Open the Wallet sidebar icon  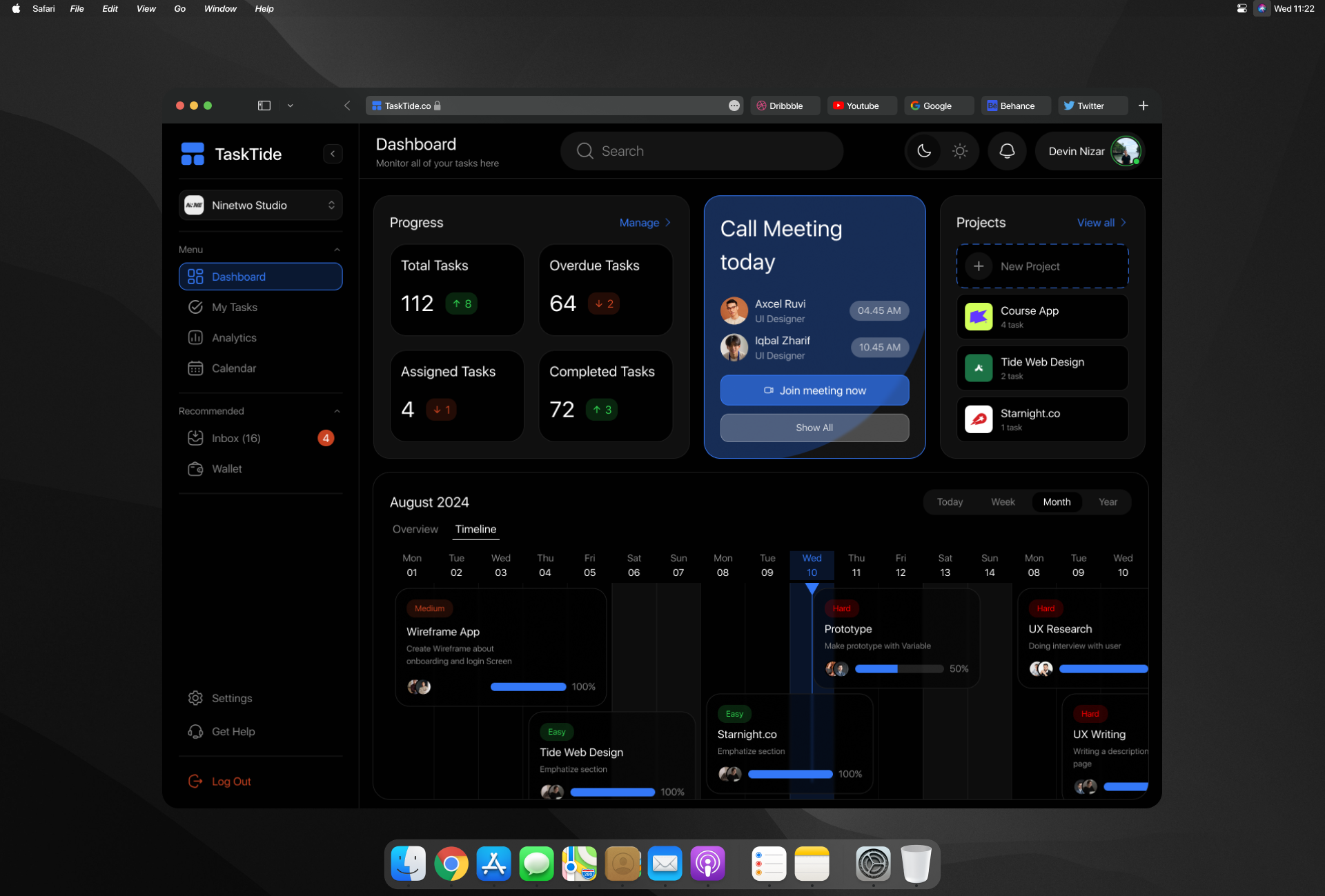click(x=195, y=468)
